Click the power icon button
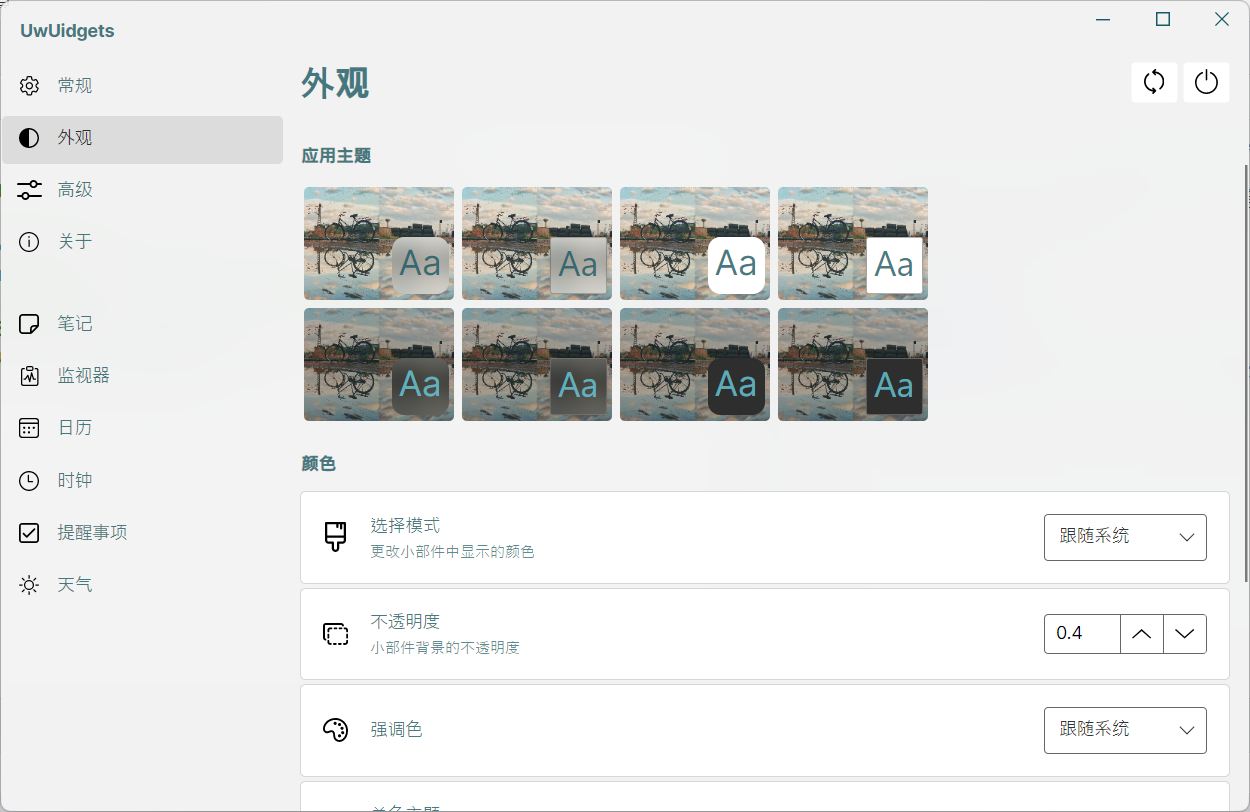The image size is (1250, 812). [1206, 82]
